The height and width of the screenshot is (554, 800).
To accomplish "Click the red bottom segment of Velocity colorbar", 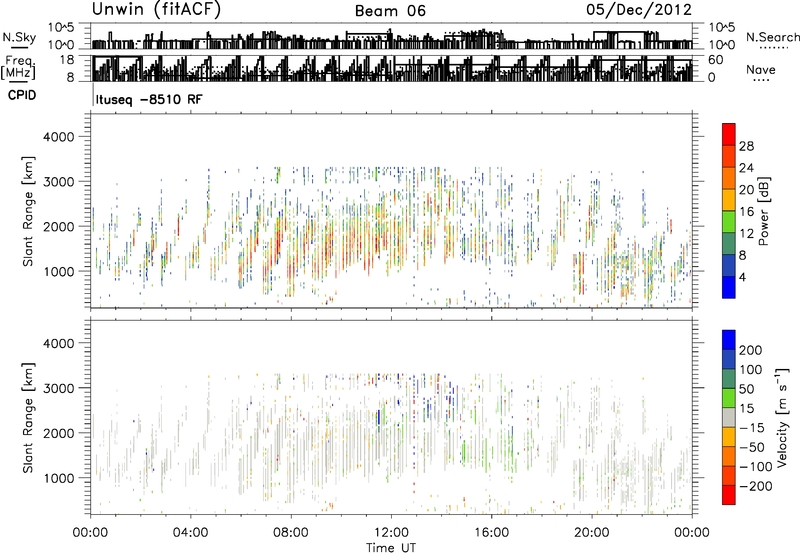I will [729, 495].
